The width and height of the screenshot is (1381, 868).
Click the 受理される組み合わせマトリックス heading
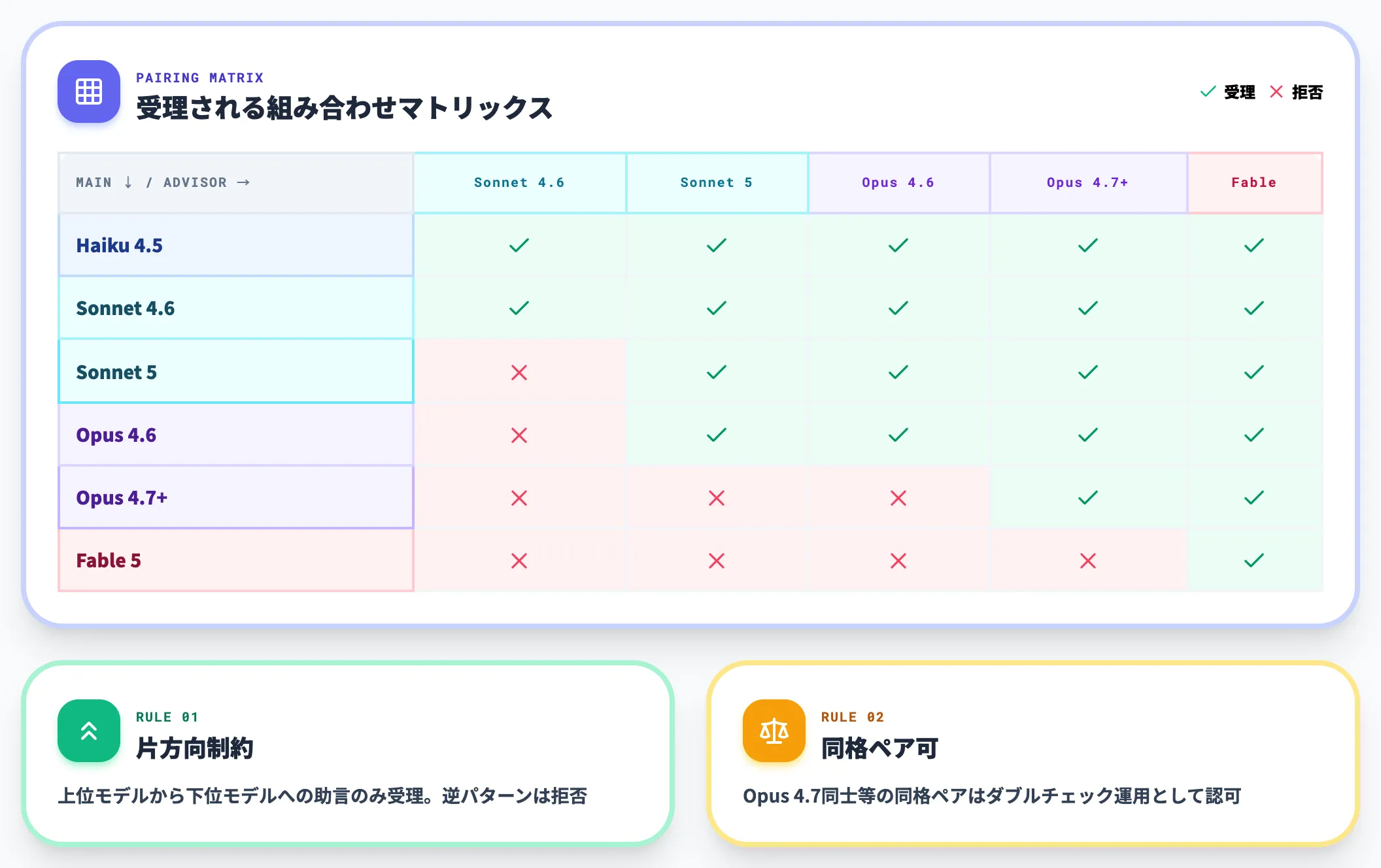(x=345, y=108)
